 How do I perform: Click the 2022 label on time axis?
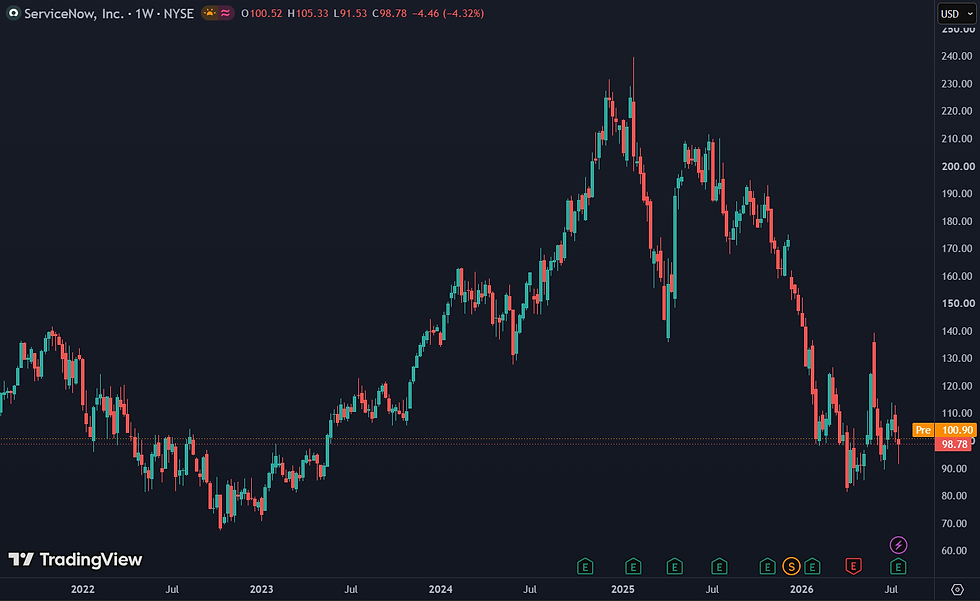(x=82, y=589)
